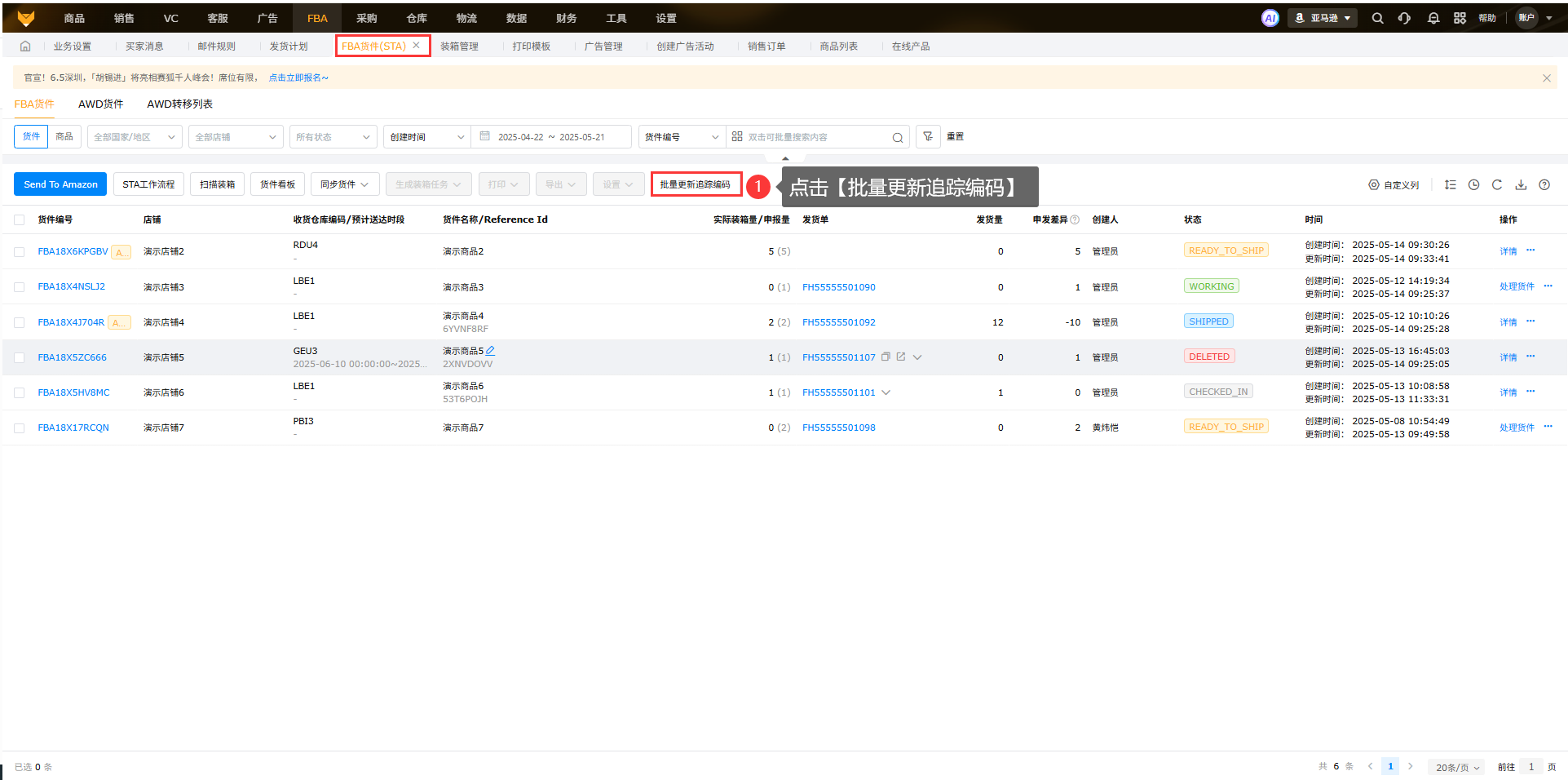
Task: Open the 同步货件 dropdown button
Action: 343,184
